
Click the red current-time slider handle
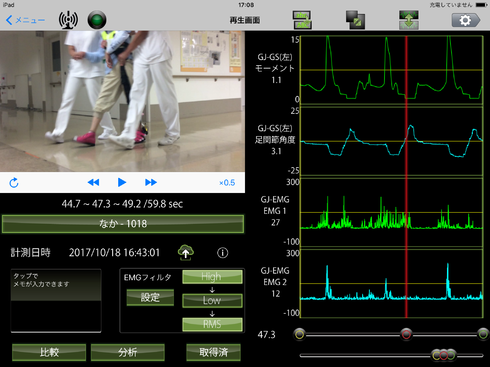pos(406,334)
